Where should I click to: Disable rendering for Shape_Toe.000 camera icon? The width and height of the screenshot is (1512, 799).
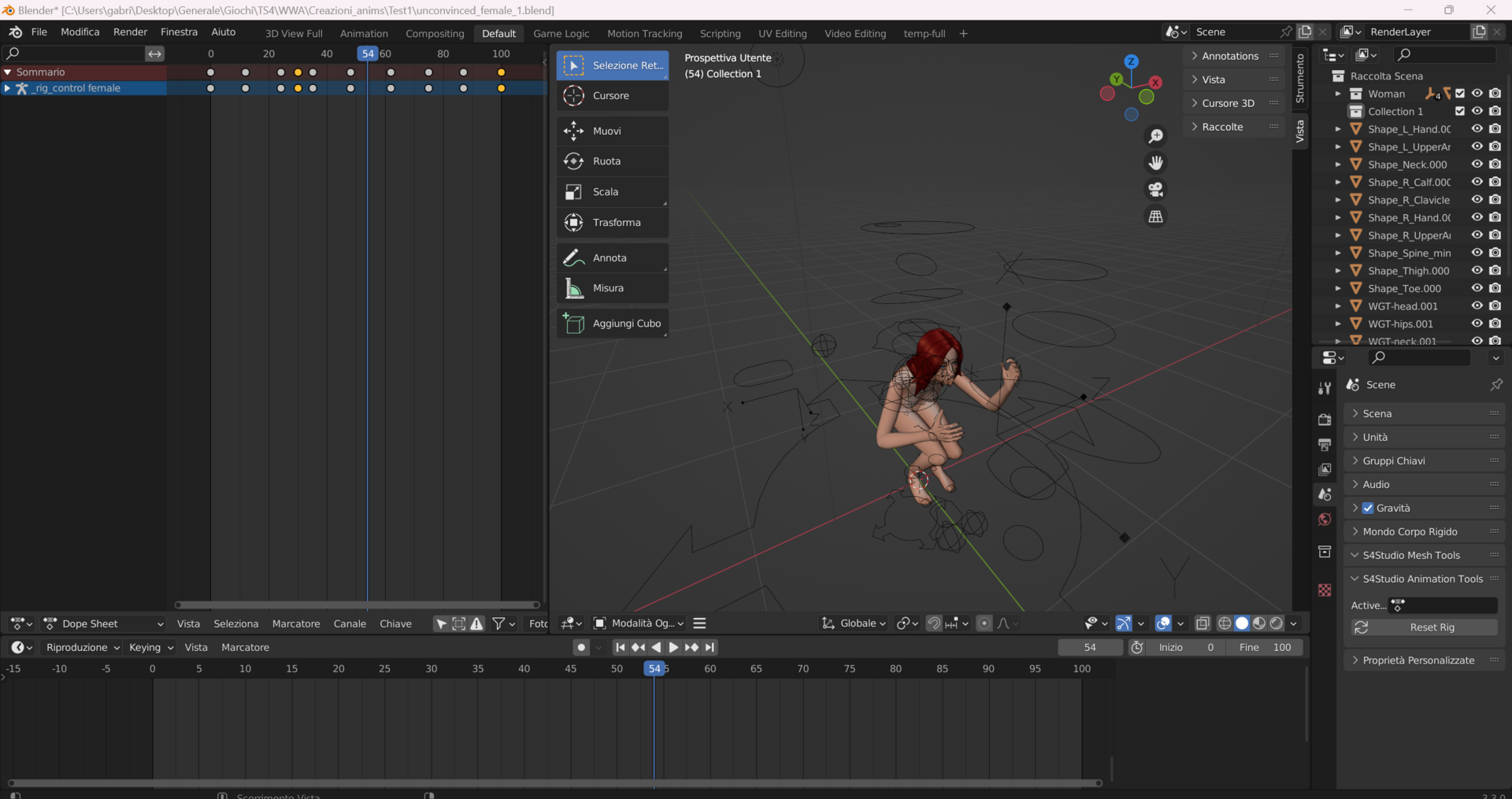(1495, 288)
